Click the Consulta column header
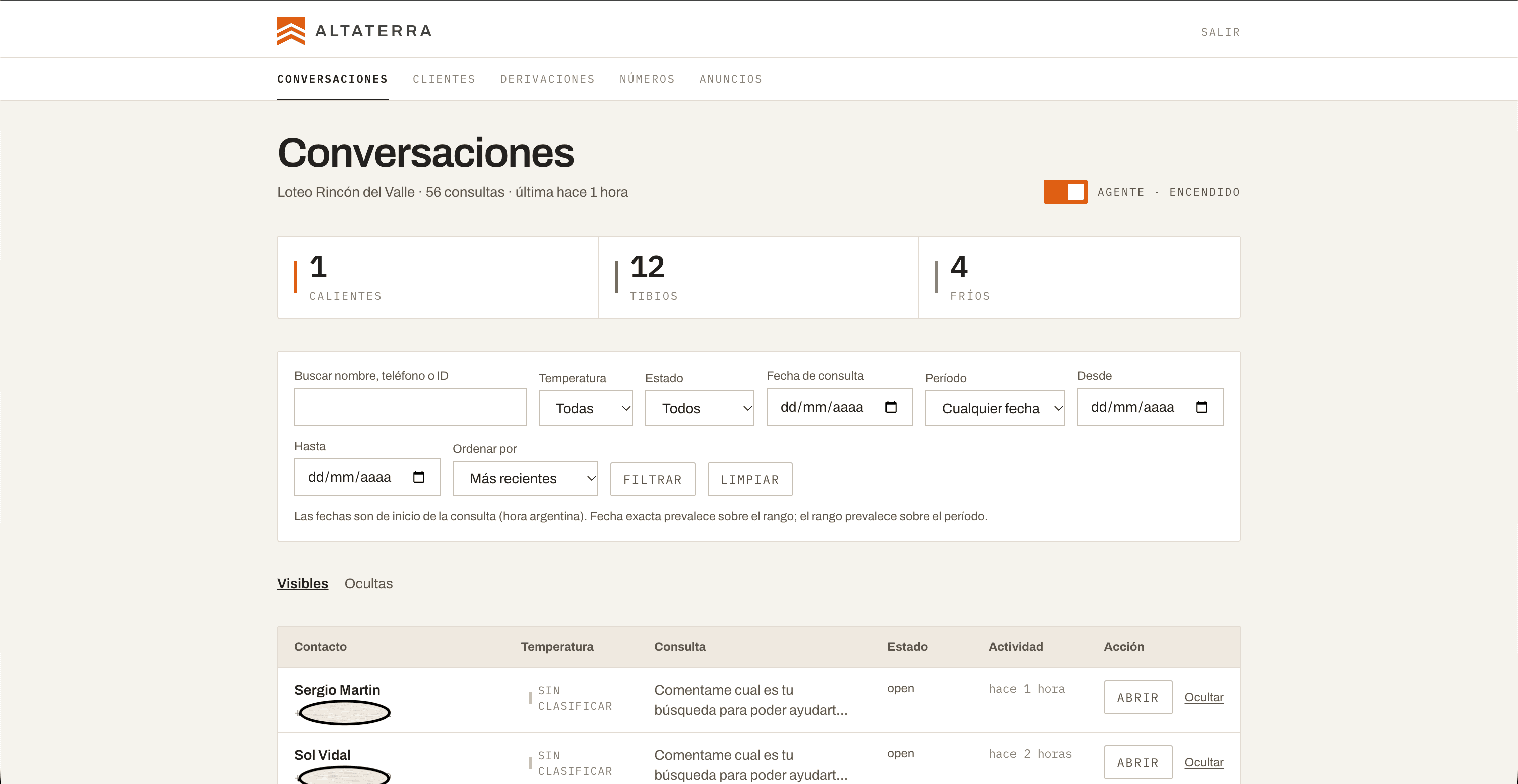Image resolution: width=1518 pixels, height=784 pixels. [x=680, y=647]
